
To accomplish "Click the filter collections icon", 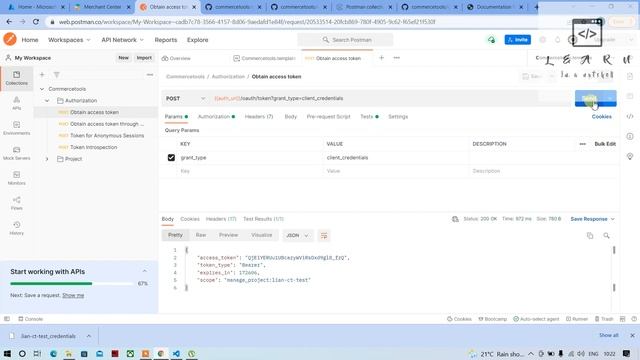I will (x=57, y=75).
